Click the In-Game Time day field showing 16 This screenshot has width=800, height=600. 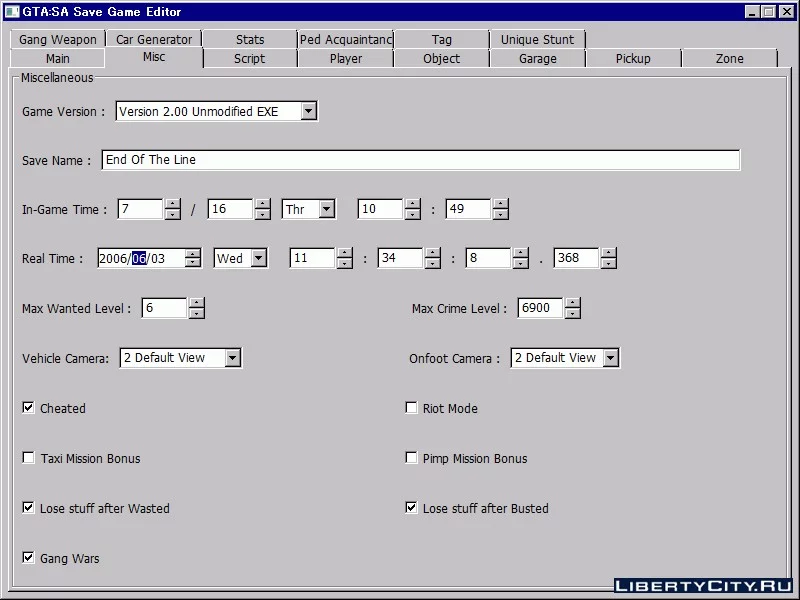point(230,209)
